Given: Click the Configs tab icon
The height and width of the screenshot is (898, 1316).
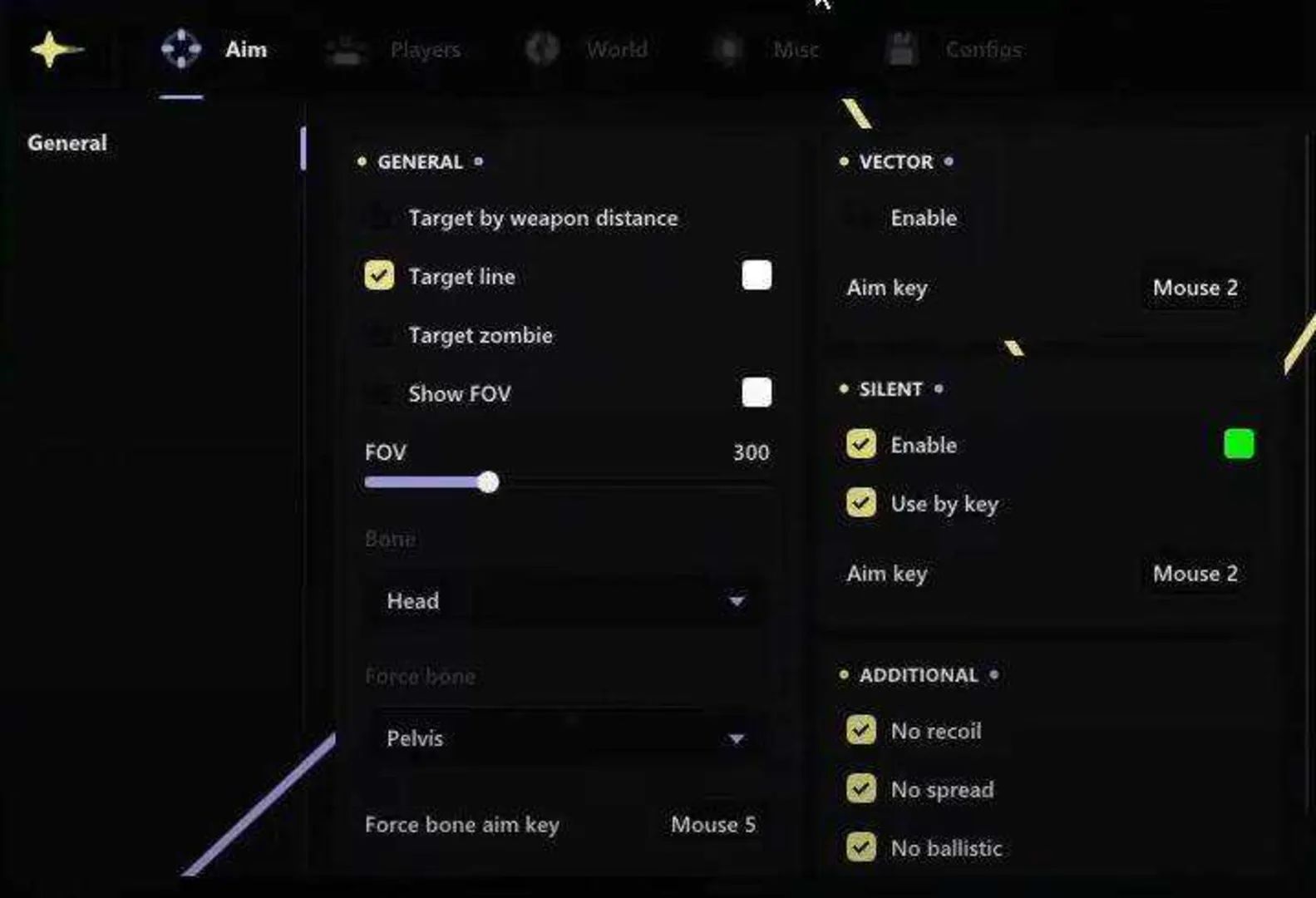Looking at the screenshot, I should pos(901,49).
